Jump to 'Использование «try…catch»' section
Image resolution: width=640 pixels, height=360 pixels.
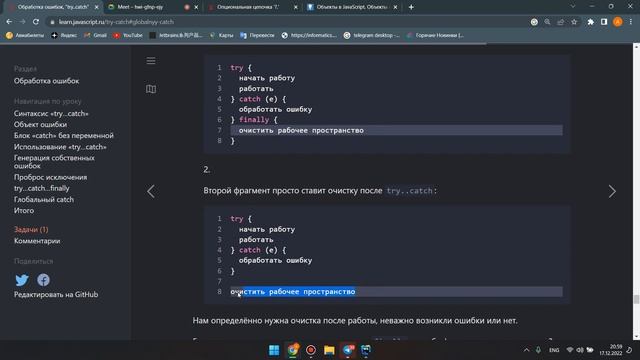tap(60, 147)
